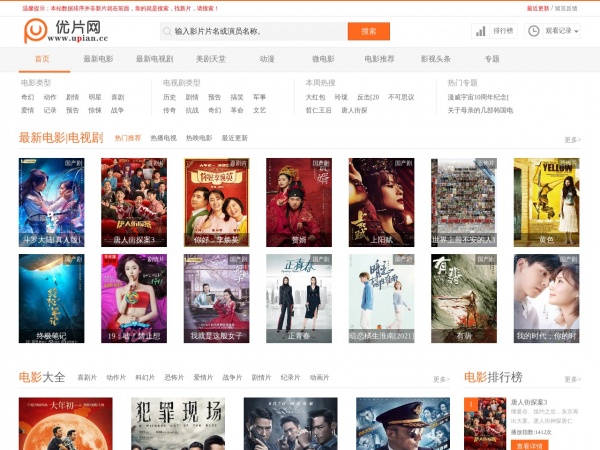Choose 惊悚 under 电影类型

95,110
